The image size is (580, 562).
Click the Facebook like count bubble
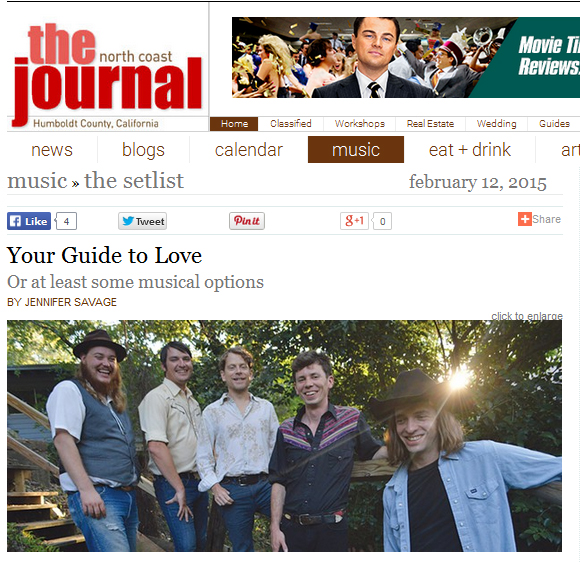[x=67, y=221]
